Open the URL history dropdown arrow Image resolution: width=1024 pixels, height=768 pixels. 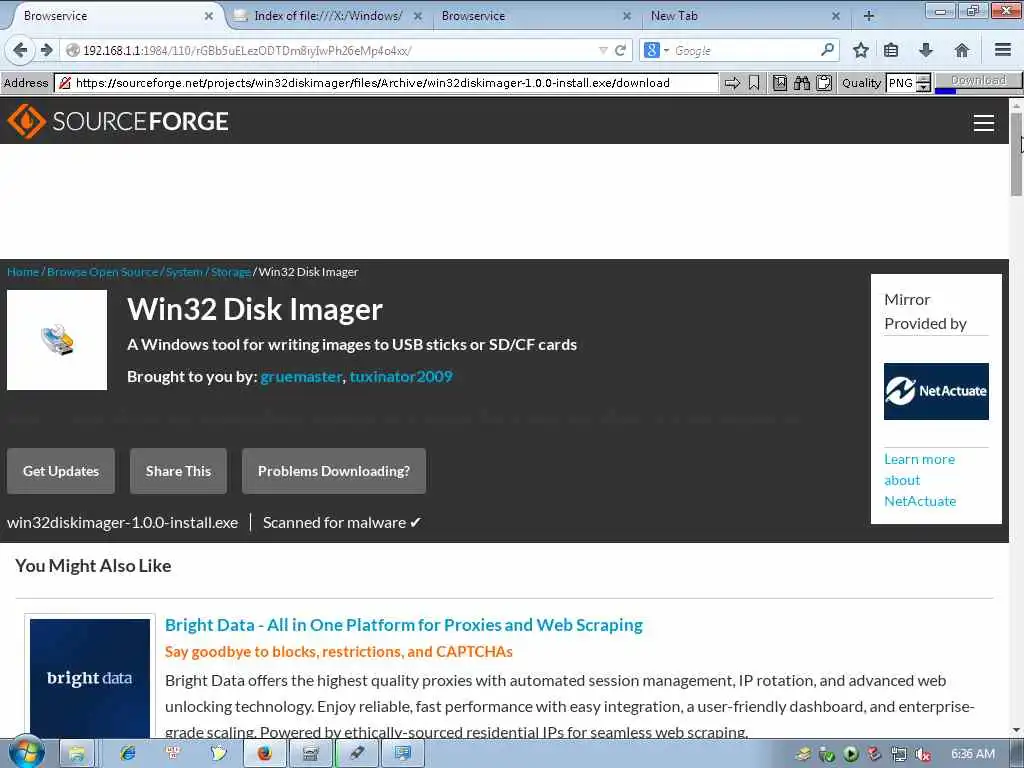(x=603, y=50)
